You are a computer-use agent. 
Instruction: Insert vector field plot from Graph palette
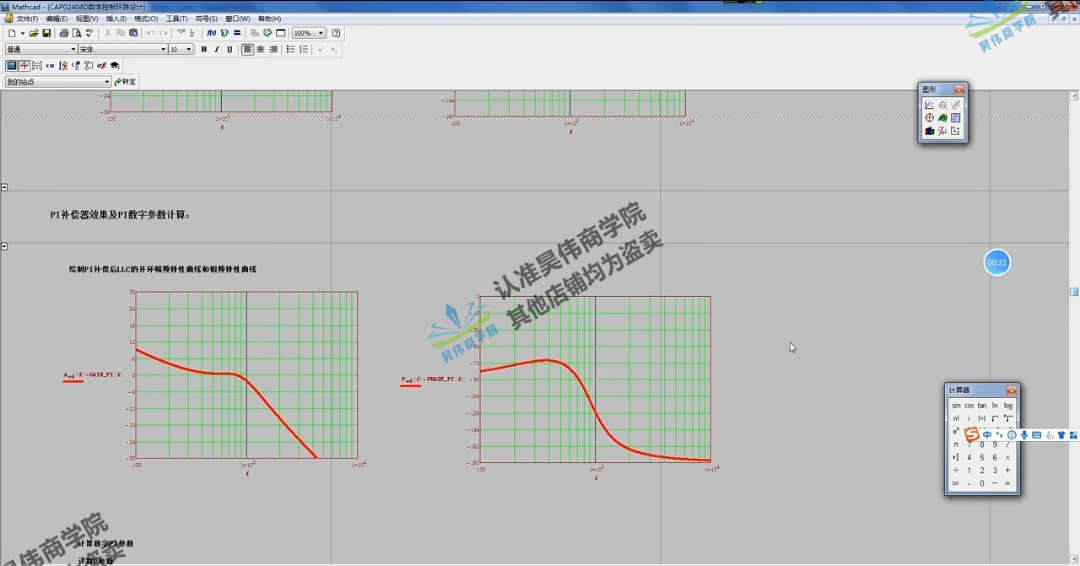[955, 131]
